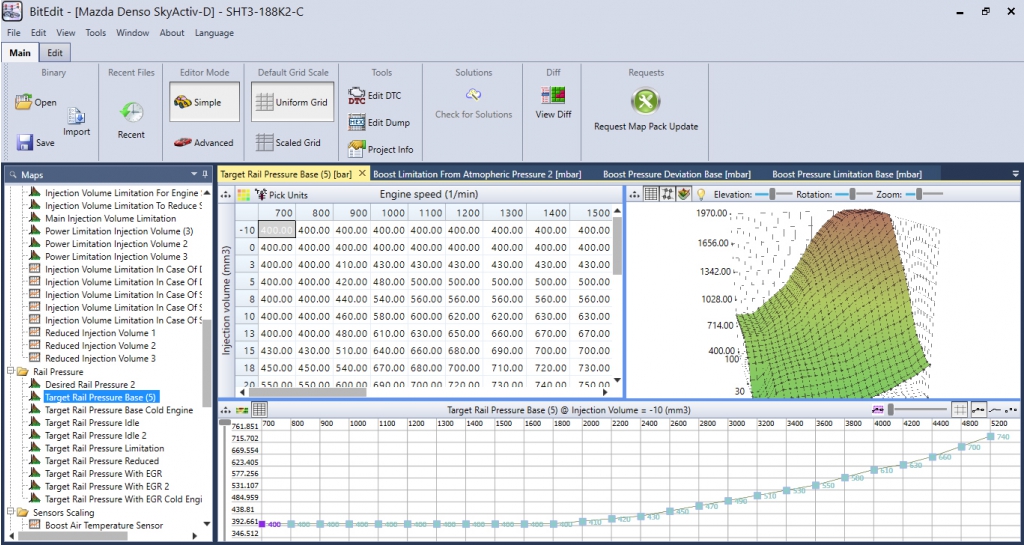Click the table cell at -10 mm3 and 700 rpm
This screenshot has height=545, width=1024.
tap(278, 230)
